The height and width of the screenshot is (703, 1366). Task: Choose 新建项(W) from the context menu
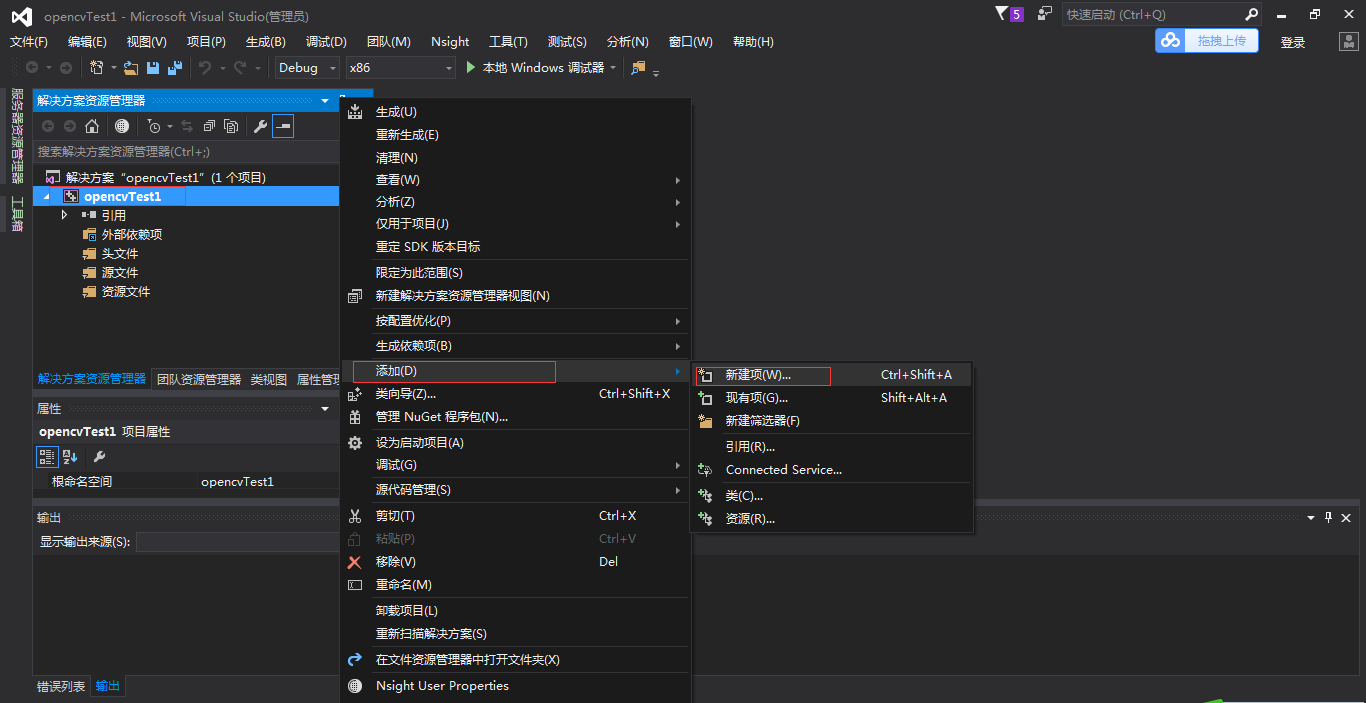point(764,375)
